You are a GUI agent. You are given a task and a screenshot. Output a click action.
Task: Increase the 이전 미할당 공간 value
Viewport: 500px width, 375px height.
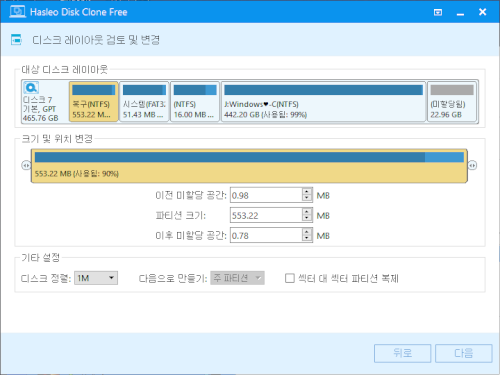(307, 192)
